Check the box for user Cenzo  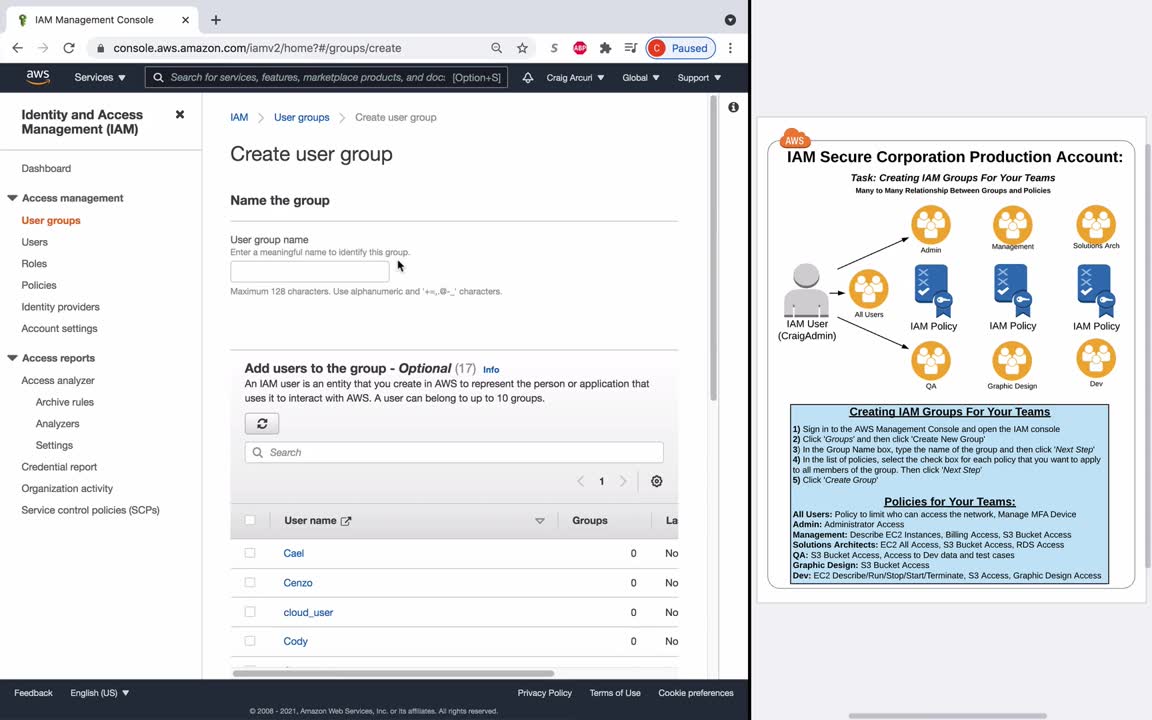250,583
